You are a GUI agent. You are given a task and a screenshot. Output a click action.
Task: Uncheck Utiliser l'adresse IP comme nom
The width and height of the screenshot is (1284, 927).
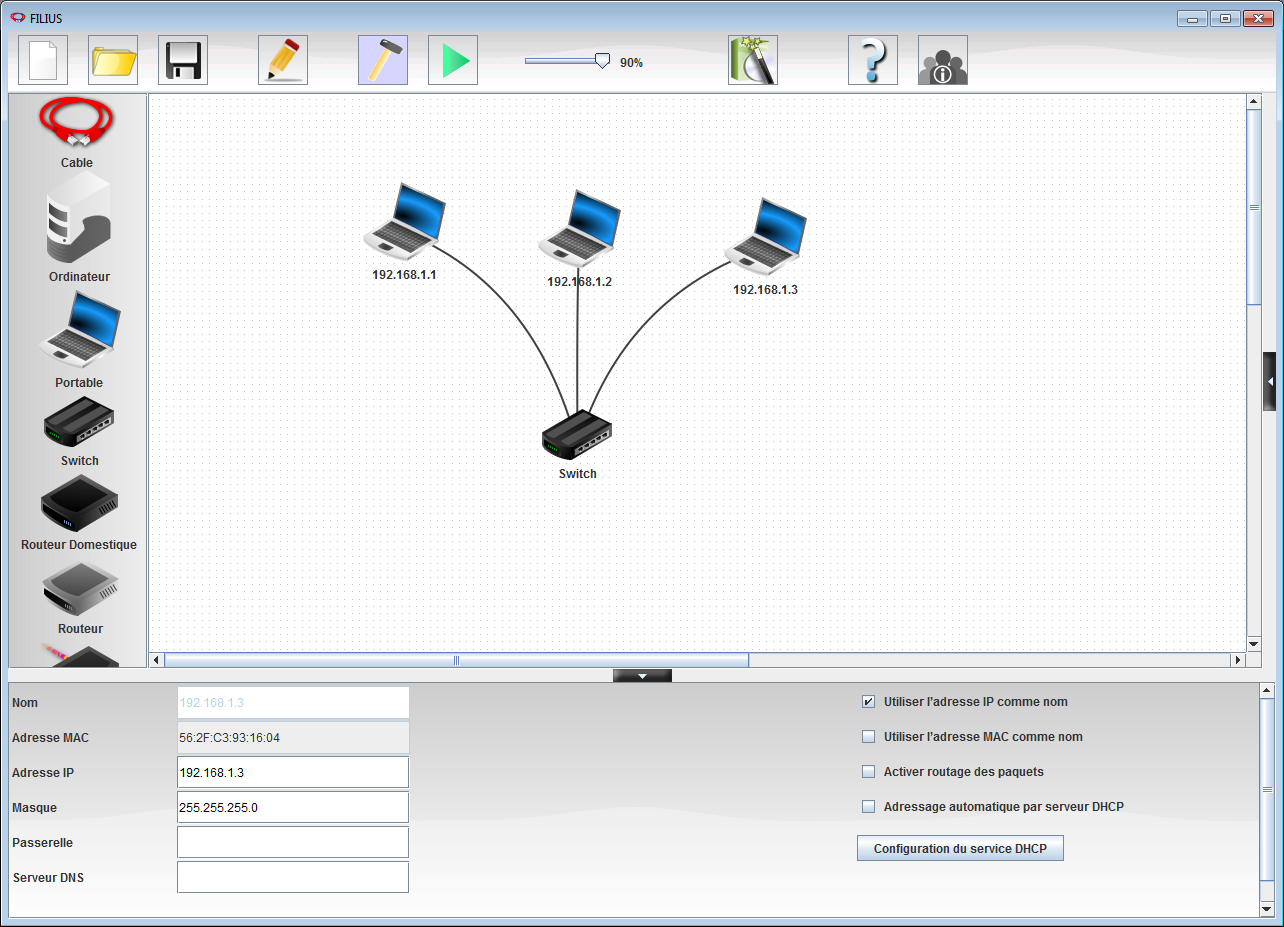coord(868,702)
